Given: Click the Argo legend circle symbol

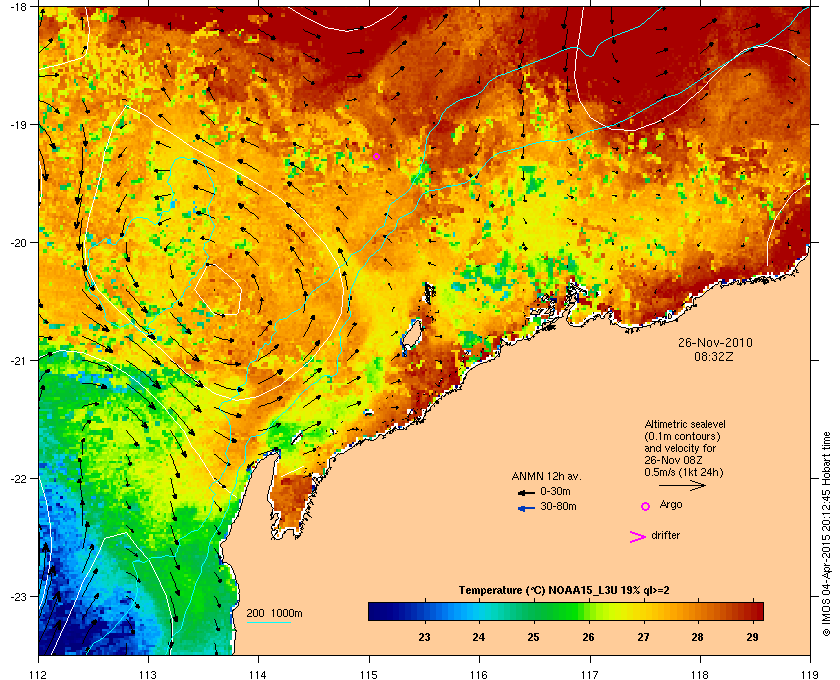Looking at the screenshot, I should (646, 506).
